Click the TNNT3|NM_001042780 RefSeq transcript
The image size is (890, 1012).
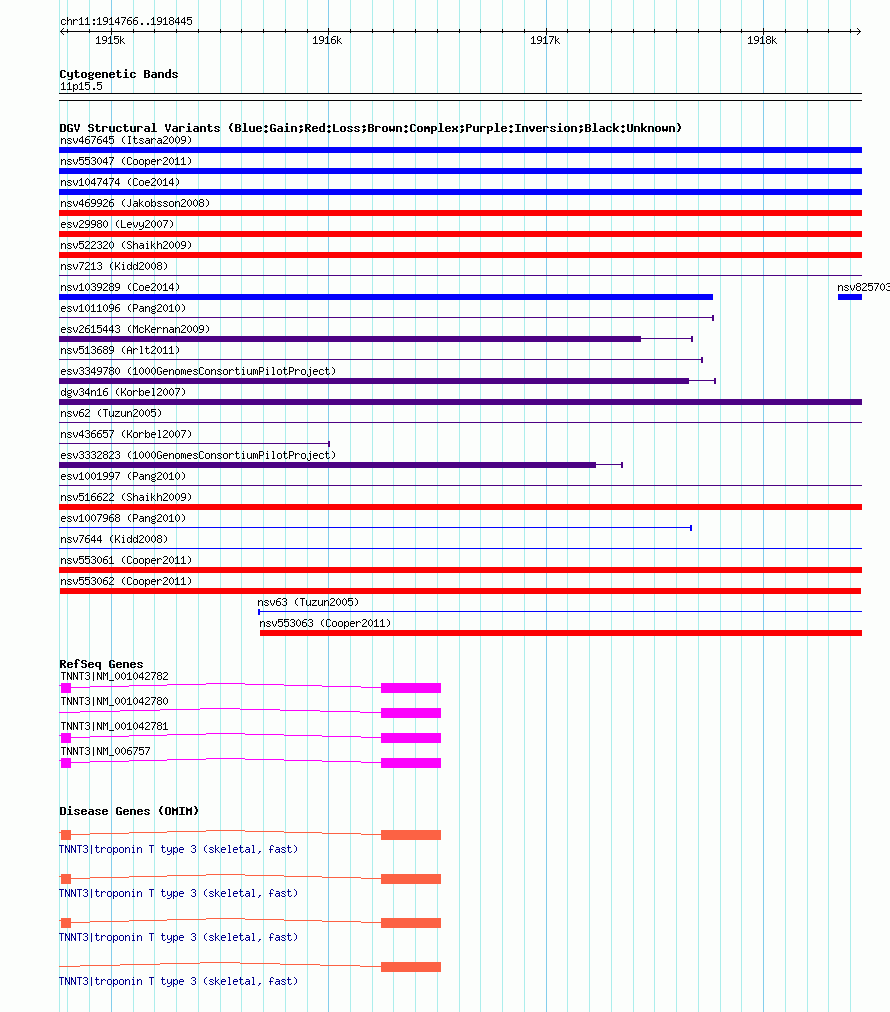[114, 701]
